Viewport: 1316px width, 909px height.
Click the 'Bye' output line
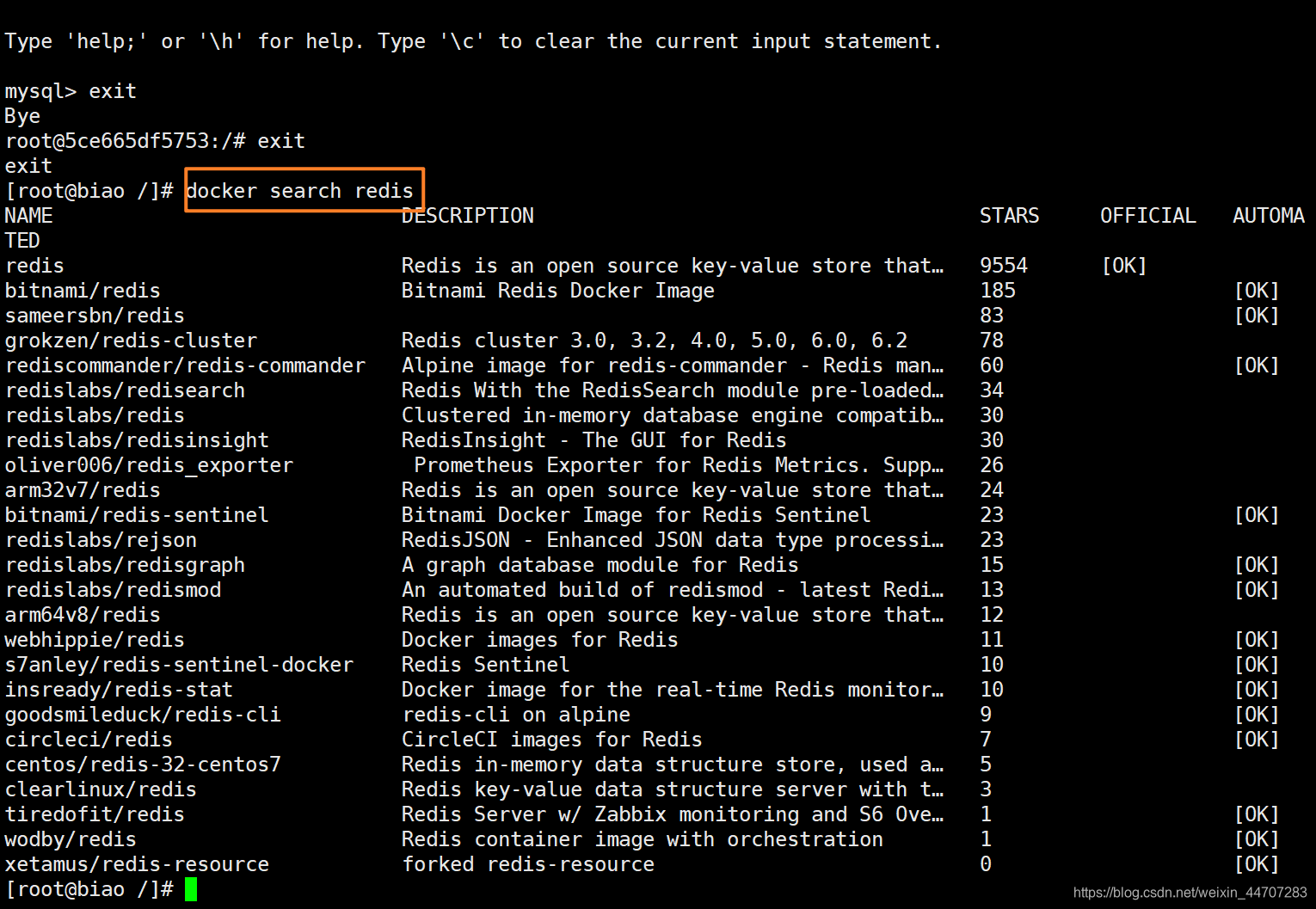click(22, 116)
